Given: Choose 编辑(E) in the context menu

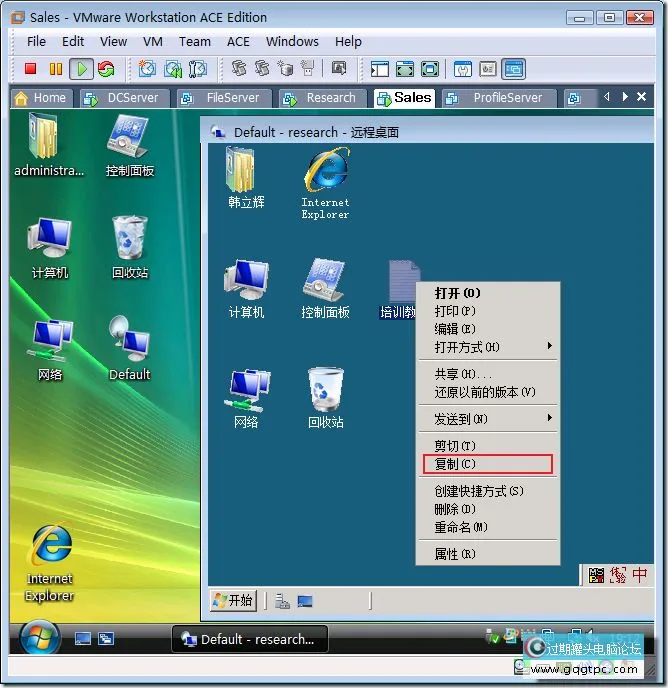Looking at the screenshot, I should (488, 329).
